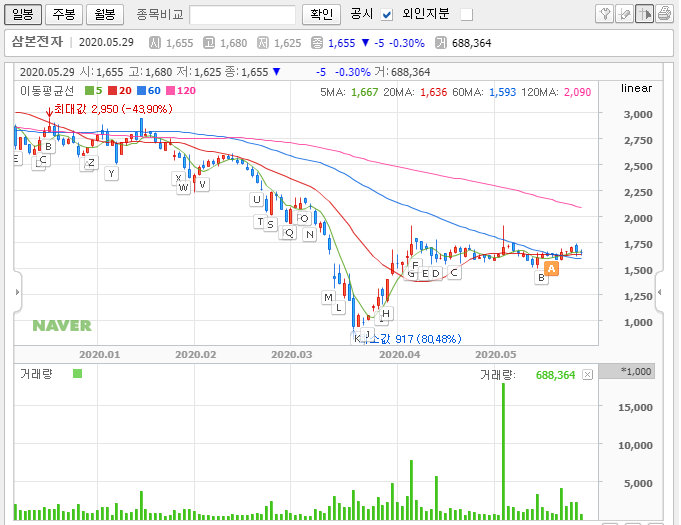This screenshot has height=525, width=681.
Task: Click the red 20-day MA swatch
Action: click(112, 90)
